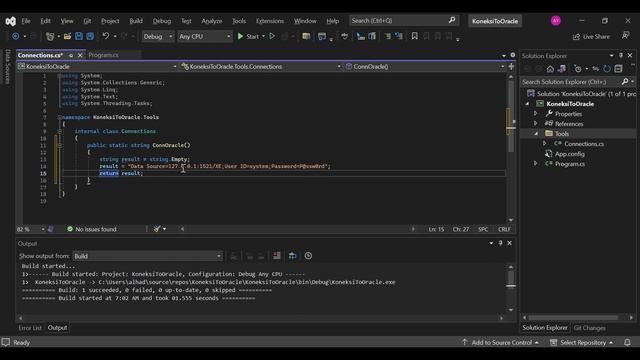Viewport: 640px width, 360px height.
Task: Pin the Connections.cs tab
Action: [71, 55]
